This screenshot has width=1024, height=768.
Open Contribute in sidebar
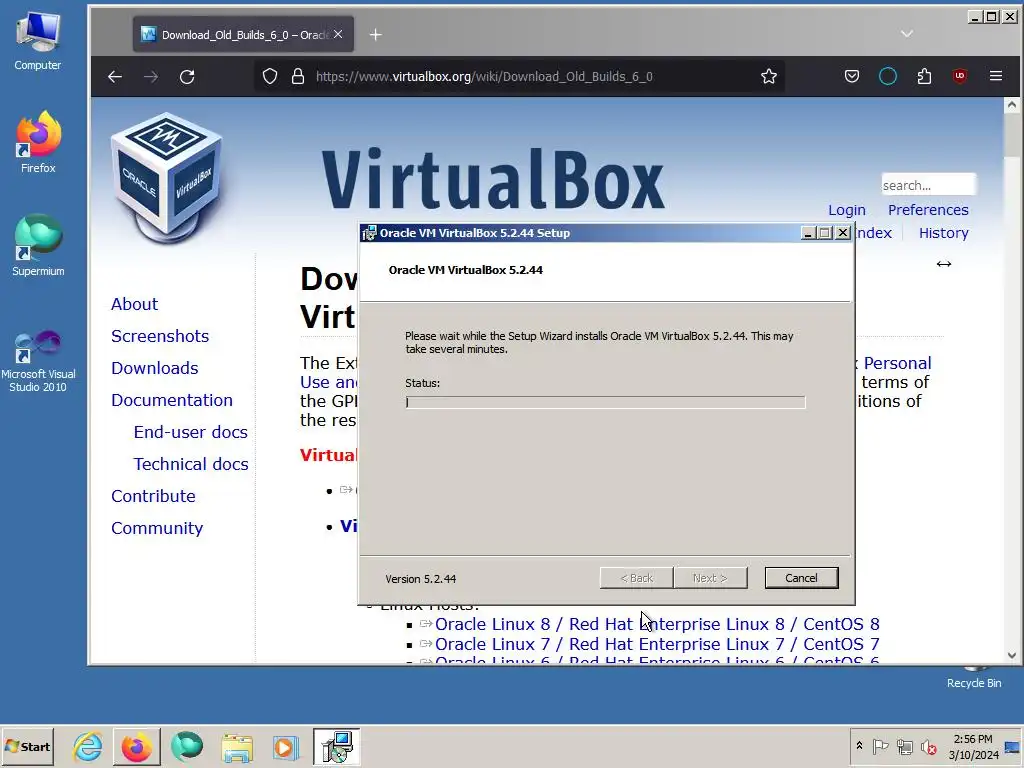click(x=153, y=496)
